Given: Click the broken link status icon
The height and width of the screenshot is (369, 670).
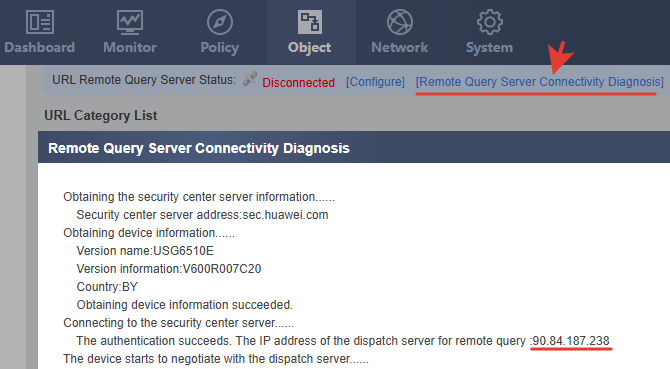Looking at the screenshot, I should coord(250,79).
